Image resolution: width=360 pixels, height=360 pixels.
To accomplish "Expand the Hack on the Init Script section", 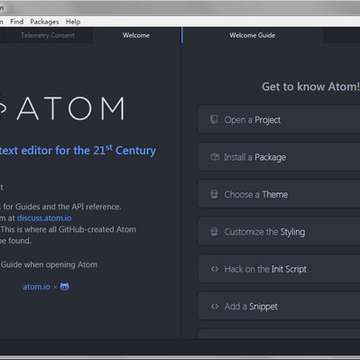I will [x=279, y=269].
